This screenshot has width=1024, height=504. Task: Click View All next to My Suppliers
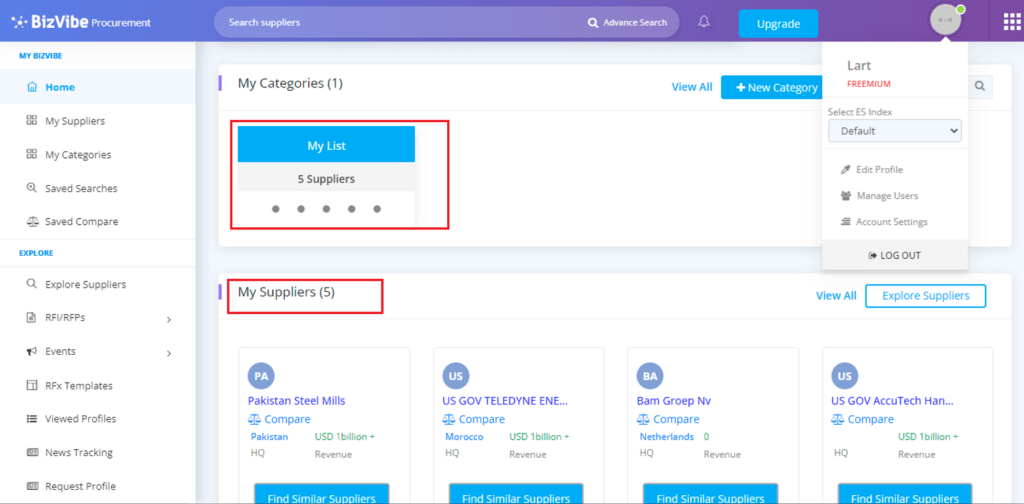pos(836,296)
